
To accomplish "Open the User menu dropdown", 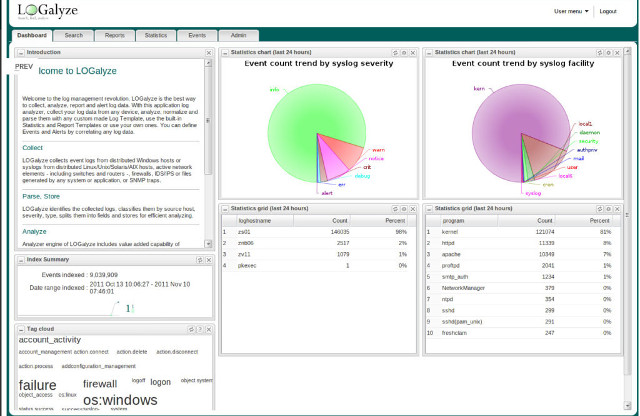I will click(570, 11).
